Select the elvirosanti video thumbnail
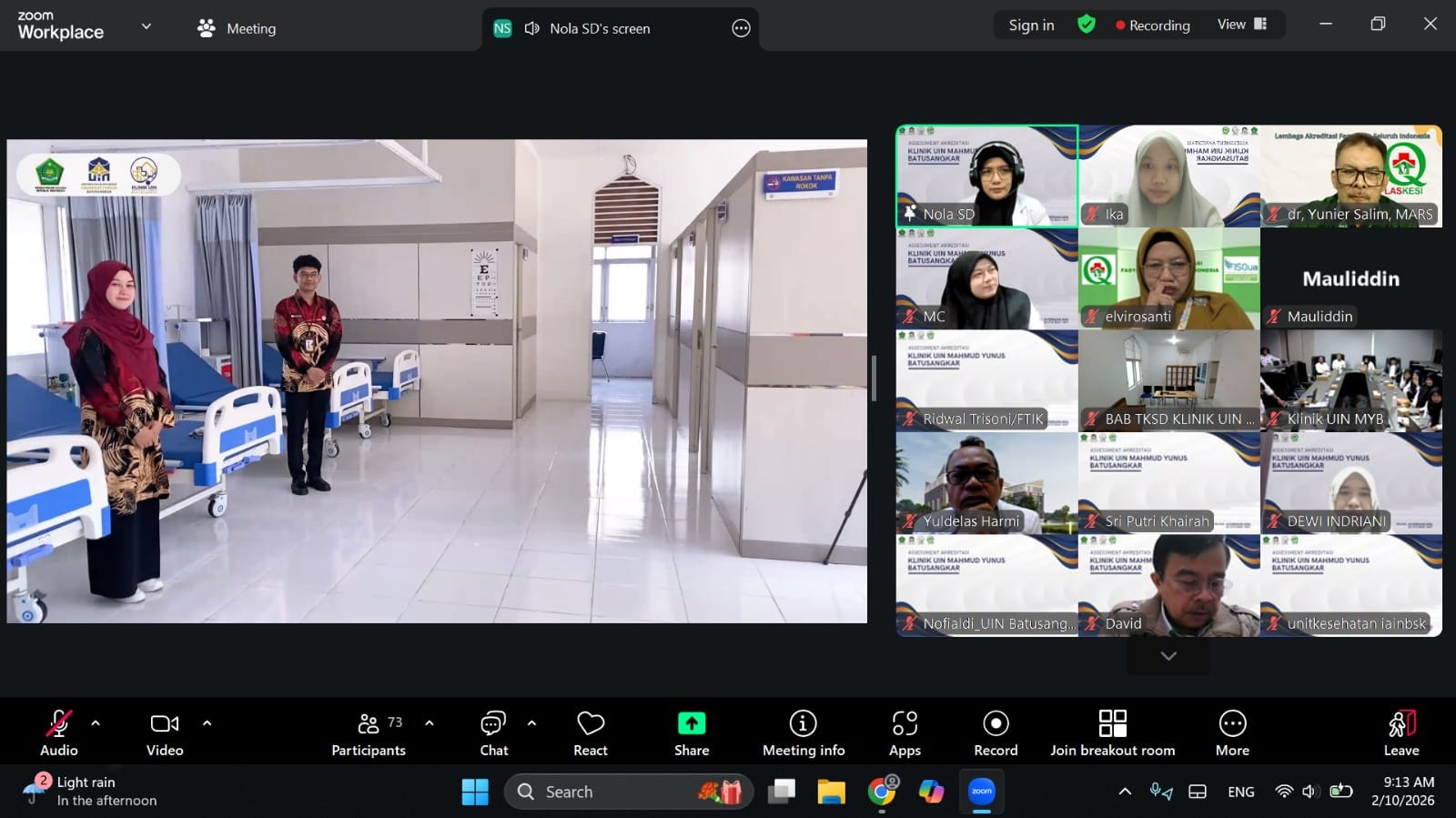 pos(1168,278)
